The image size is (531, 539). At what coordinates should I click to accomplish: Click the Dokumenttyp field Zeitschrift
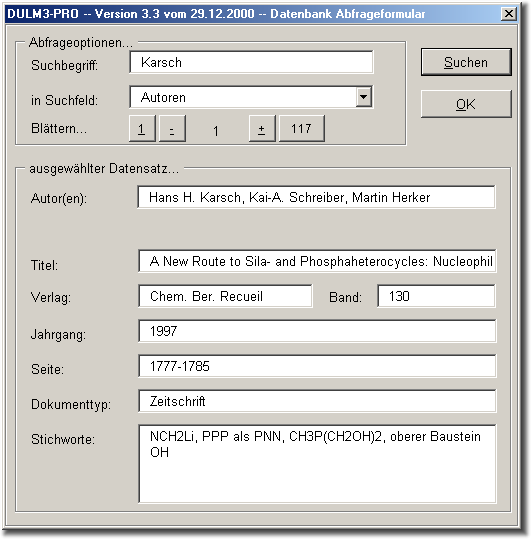point(317,401)
